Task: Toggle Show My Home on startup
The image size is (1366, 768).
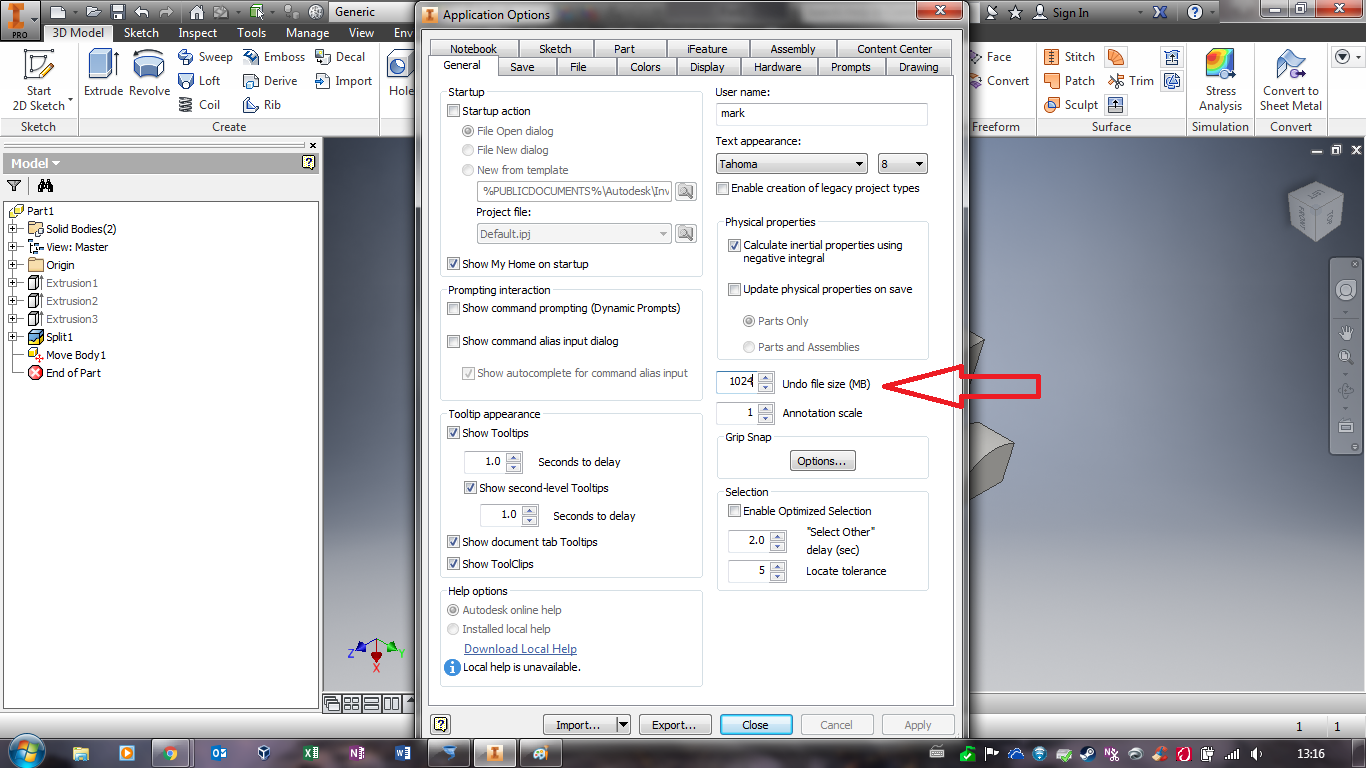Action: coord(454,264)
